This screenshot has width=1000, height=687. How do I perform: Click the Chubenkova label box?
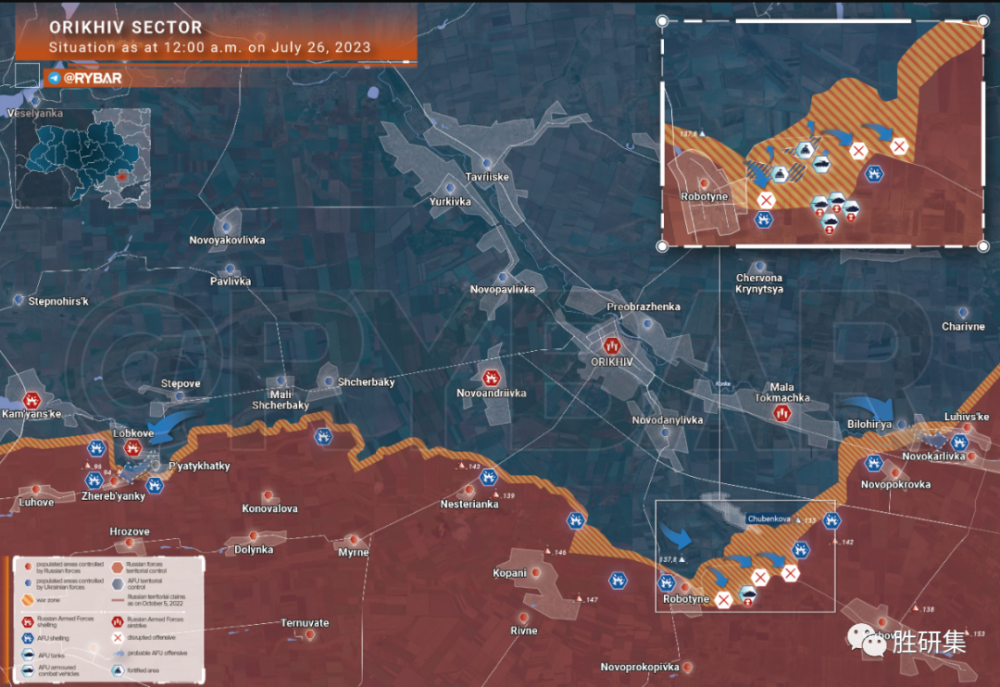[x=769, y=519]
